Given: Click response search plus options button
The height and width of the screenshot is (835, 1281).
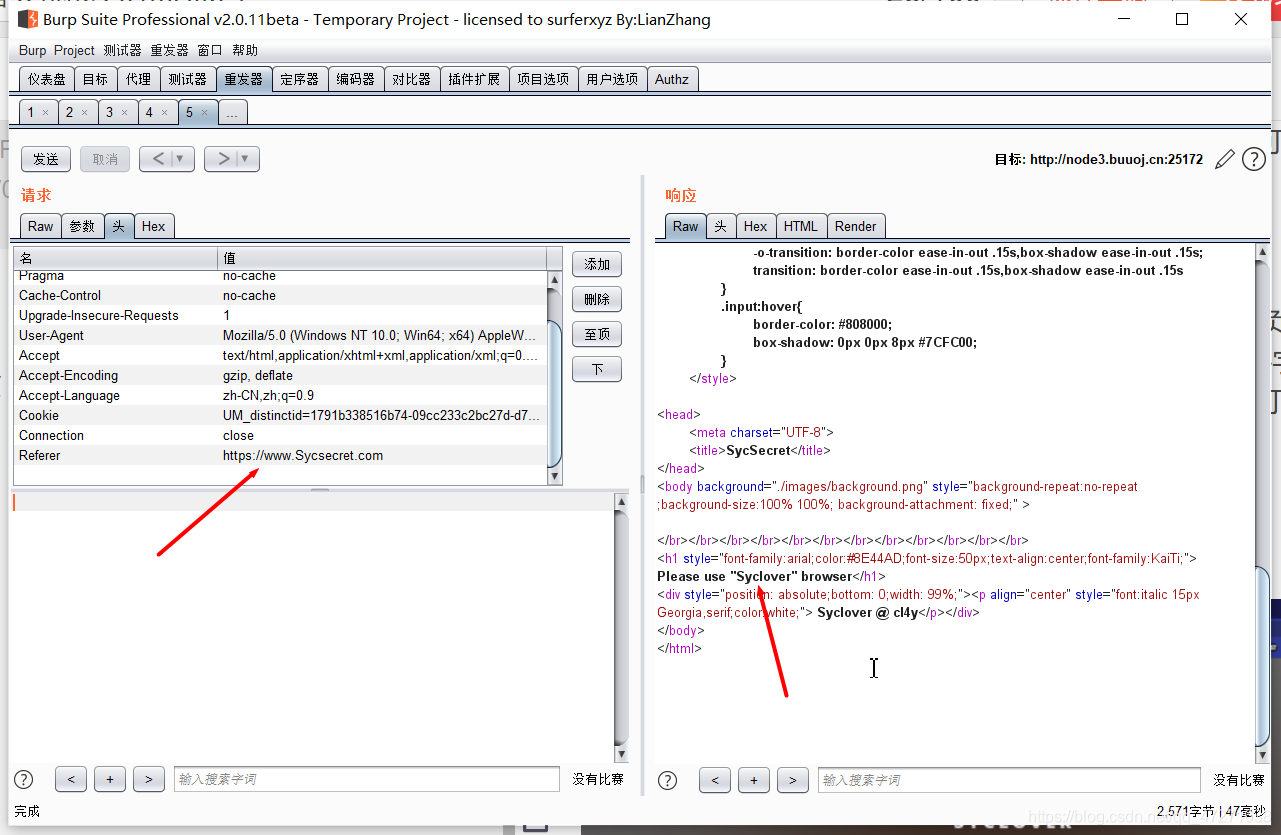Looking at the screenshot, I should click(754, 780).
